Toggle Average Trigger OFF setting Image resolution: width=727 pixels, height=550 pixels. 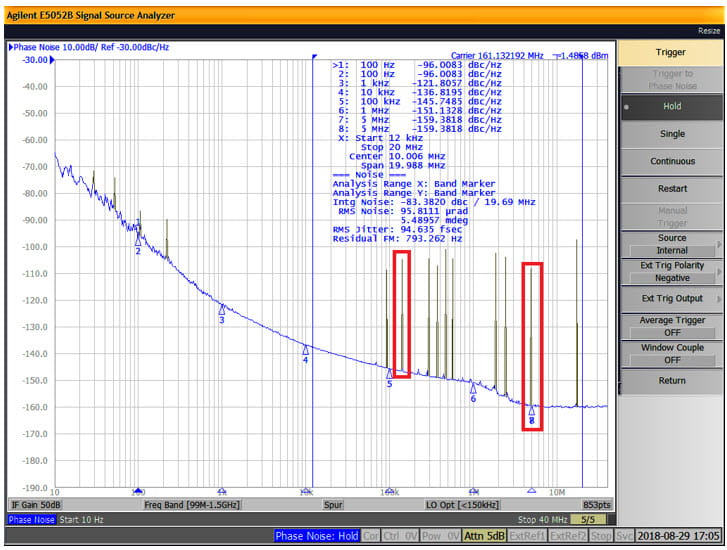click(672, 326)
